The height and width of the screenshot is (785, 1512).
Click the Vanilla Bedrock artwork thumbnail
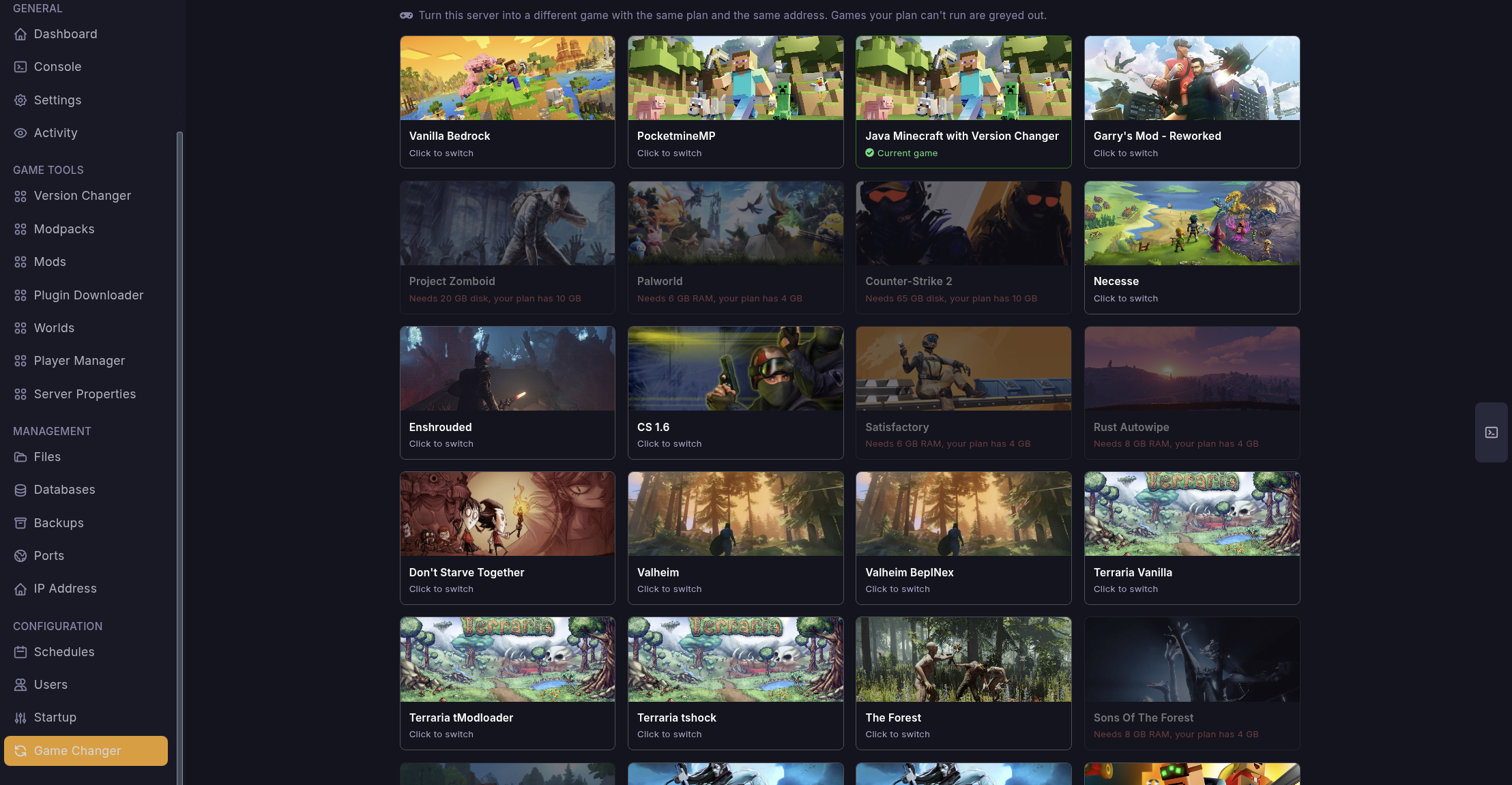[508, 78]
